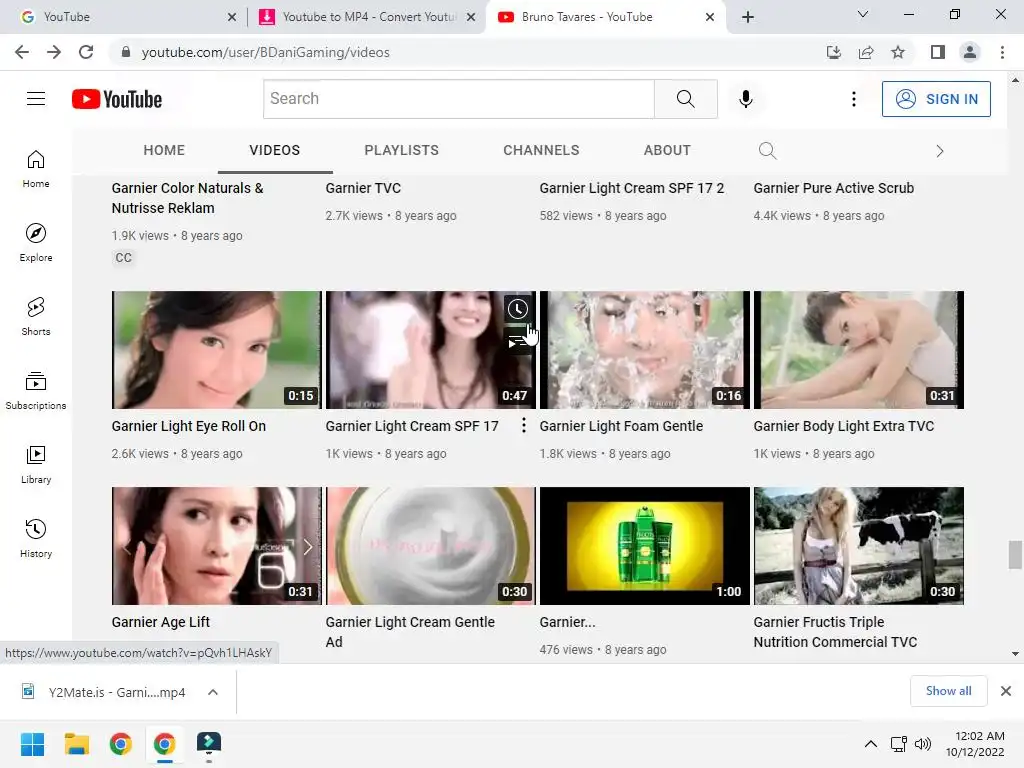Open Windows Start menu
This screenshot has width=1024, height=768.
click(33, 744)
